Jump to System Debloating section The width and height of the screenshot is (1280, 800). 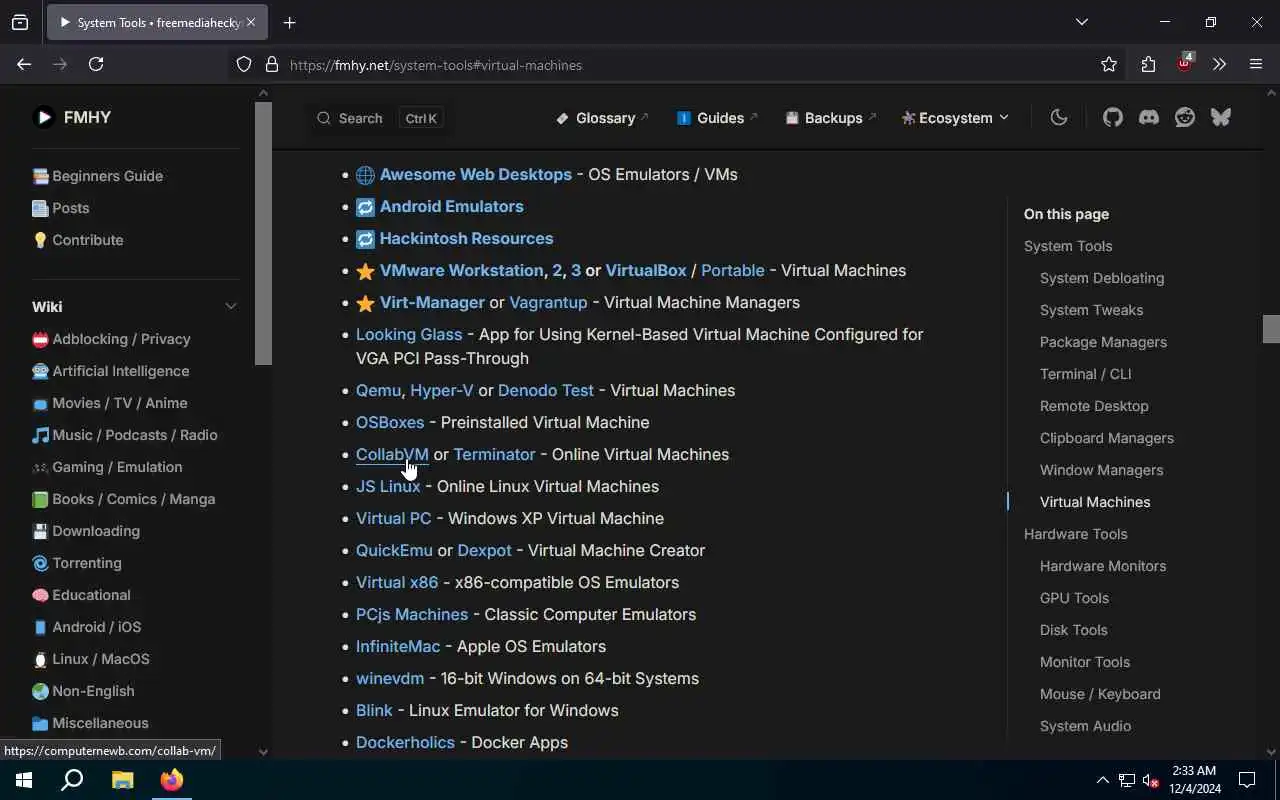[x=1102, y=278]
